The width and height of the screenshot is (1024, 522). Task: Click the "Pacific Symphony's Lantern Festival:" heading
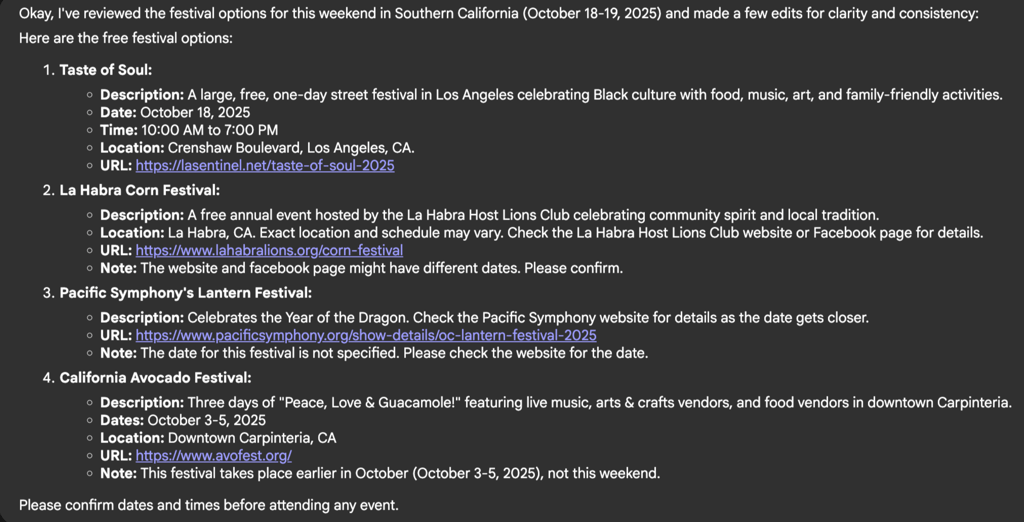tap(185, 293)
